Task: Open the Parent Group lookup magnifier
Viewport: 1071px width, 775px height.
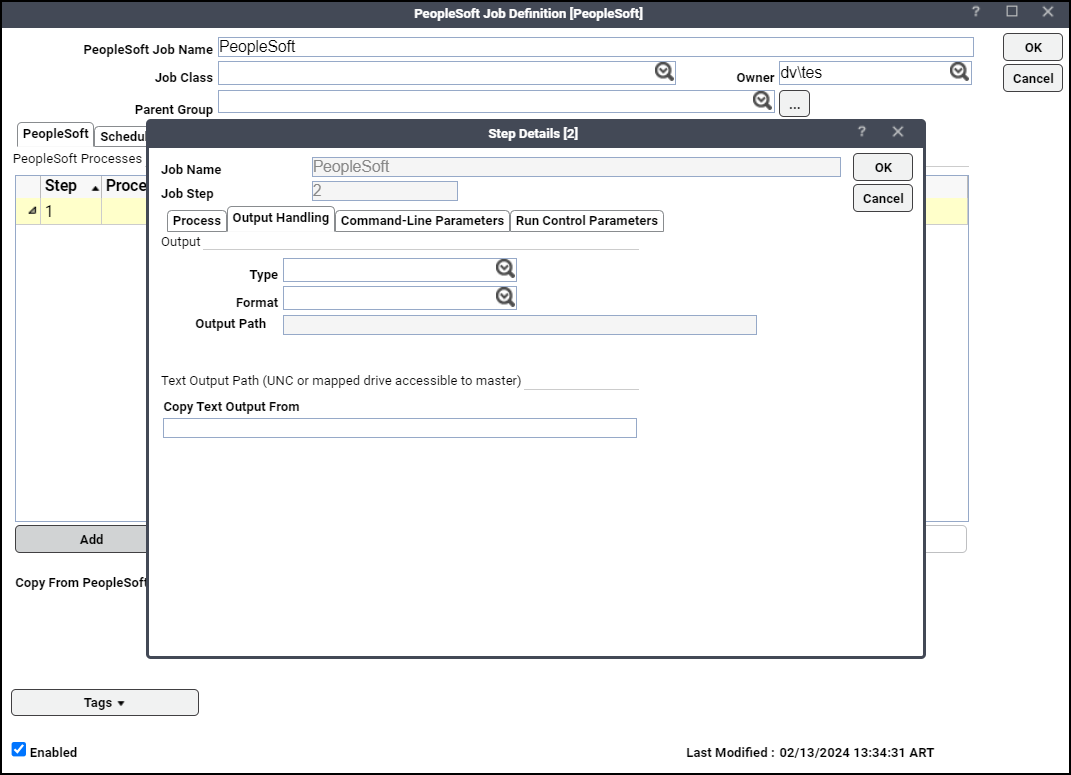Action: [762, 100]
